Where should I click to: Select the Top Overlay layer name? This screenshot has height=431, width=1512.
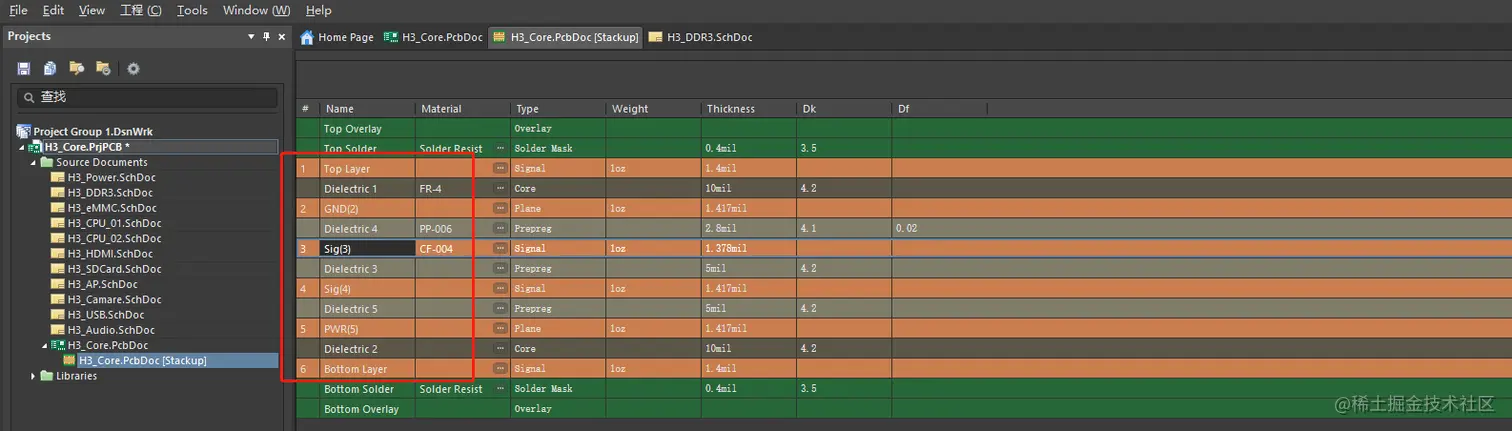click(353, 129)
